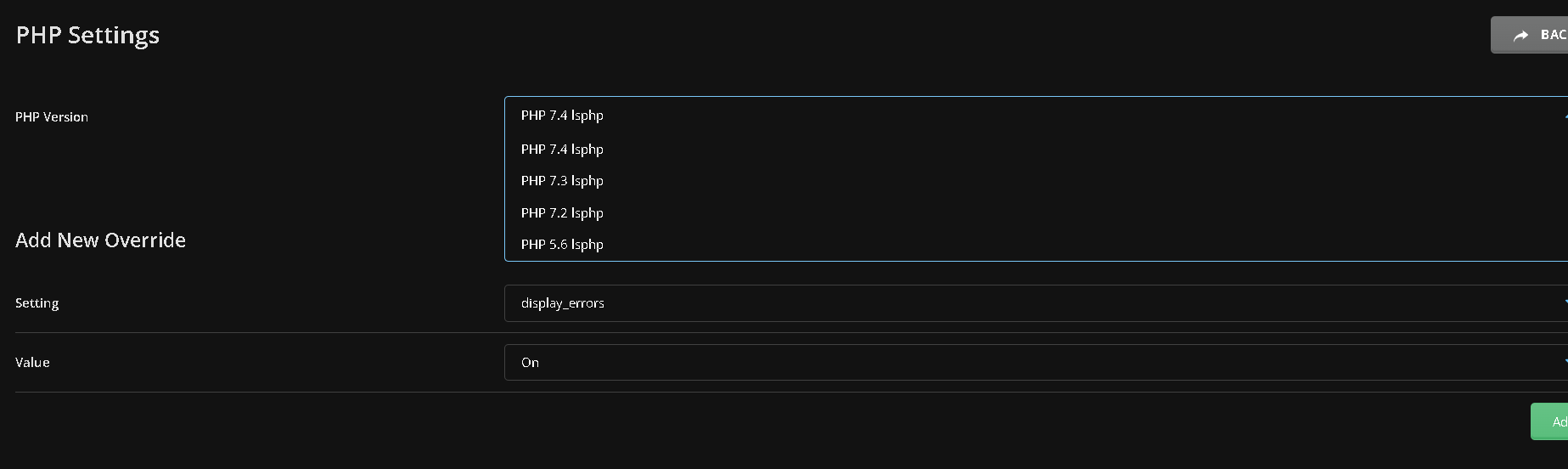Open the Setting dropdown showing display_errors
Image resolution: width=1568 pixels, height=469 pixels.
pos(1019,303)
